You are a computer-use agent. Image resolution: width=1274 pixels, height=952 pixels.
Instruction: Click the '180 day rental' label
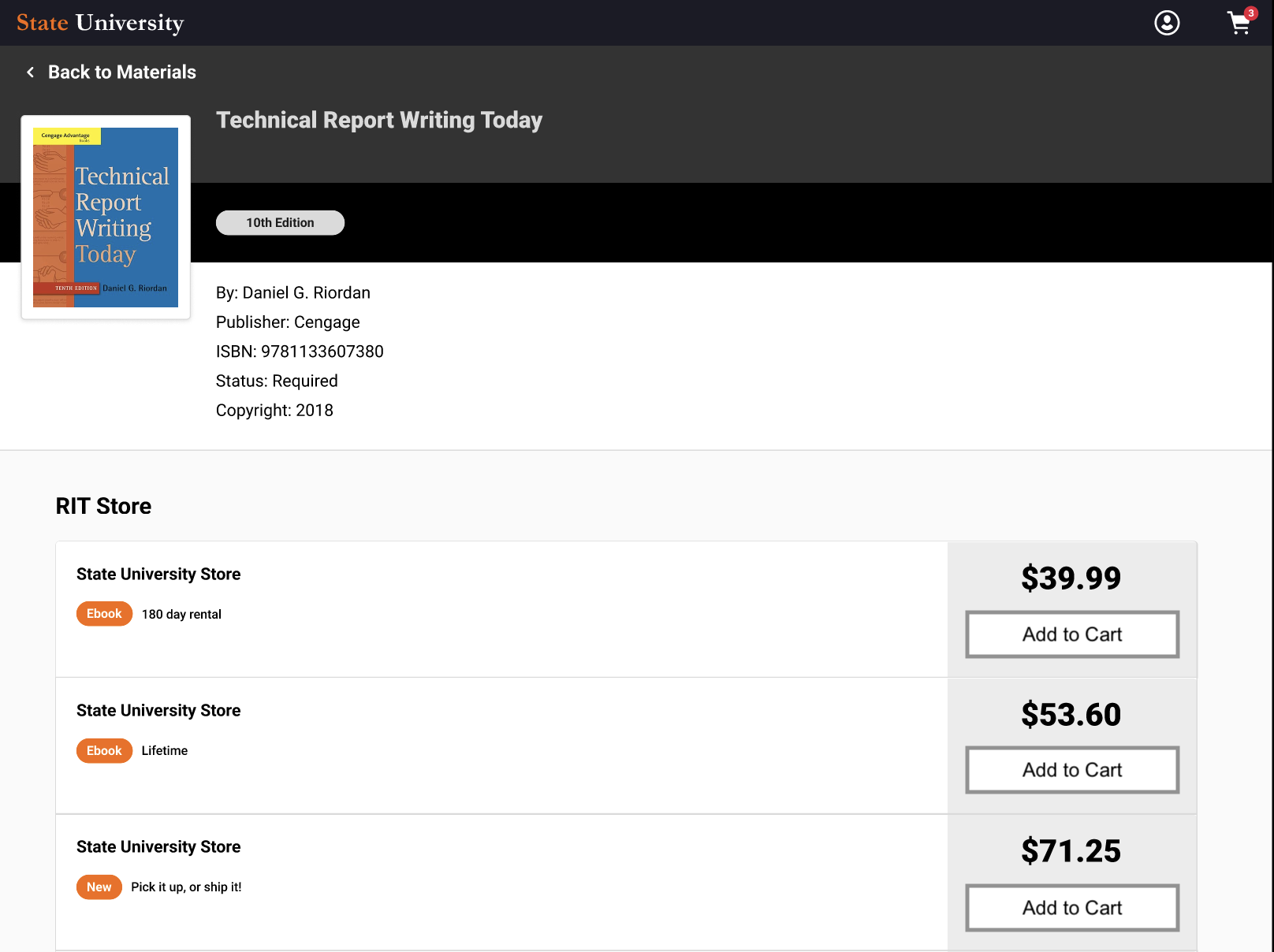181,615
